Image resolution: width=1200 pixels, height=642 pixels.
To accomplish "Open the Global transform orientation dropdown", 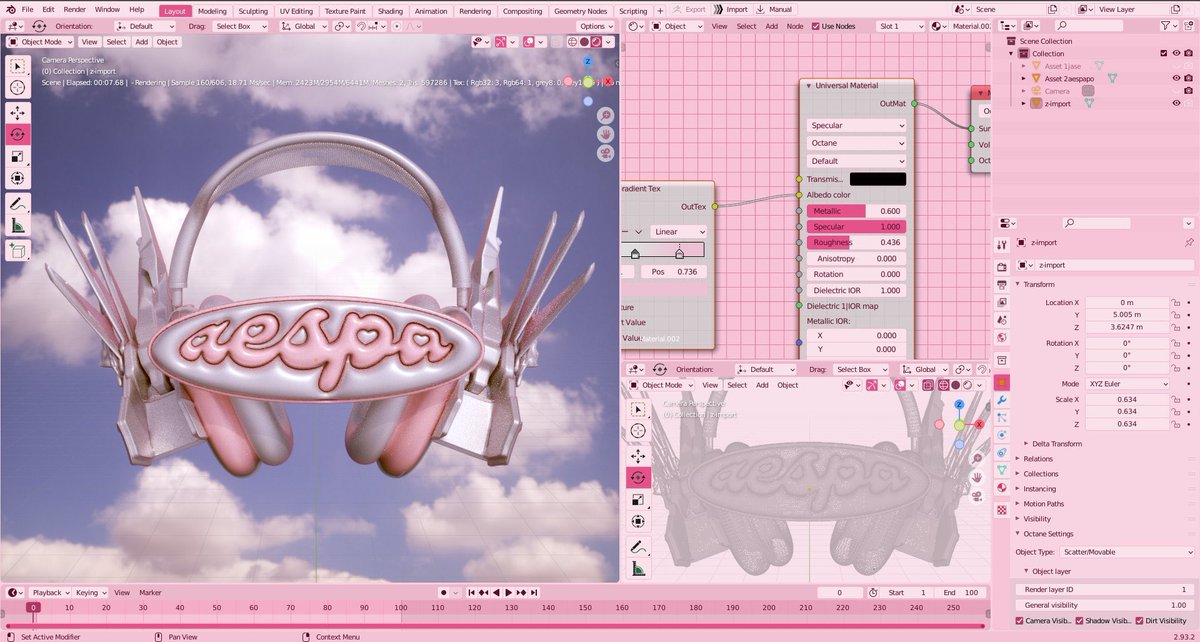I will pyautogui.click(x=304, y=26).
